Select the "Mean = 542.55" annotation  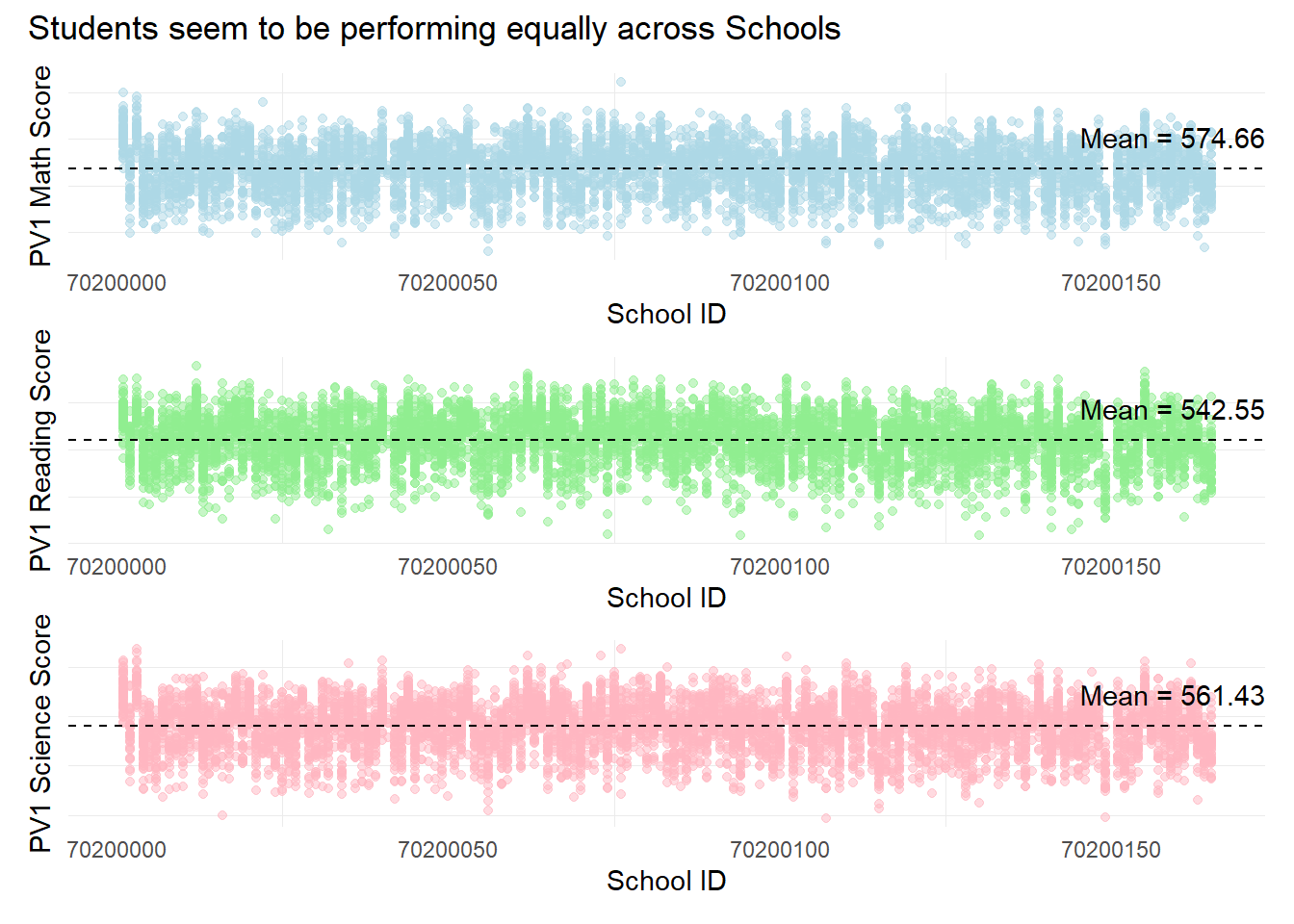[1172, 411]
